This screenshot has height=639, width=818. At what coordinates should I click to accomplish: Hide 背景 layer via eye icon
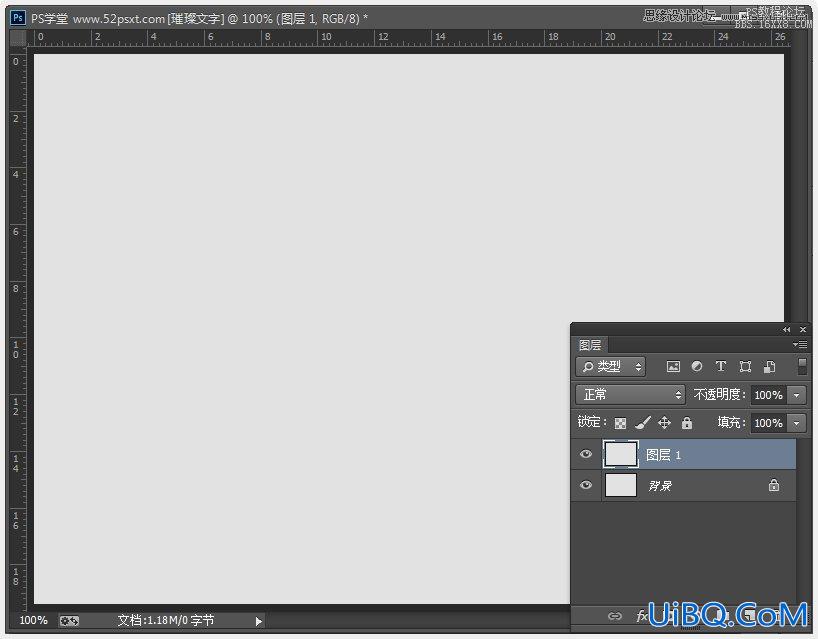pyautogui.click(x=586, y=485)
